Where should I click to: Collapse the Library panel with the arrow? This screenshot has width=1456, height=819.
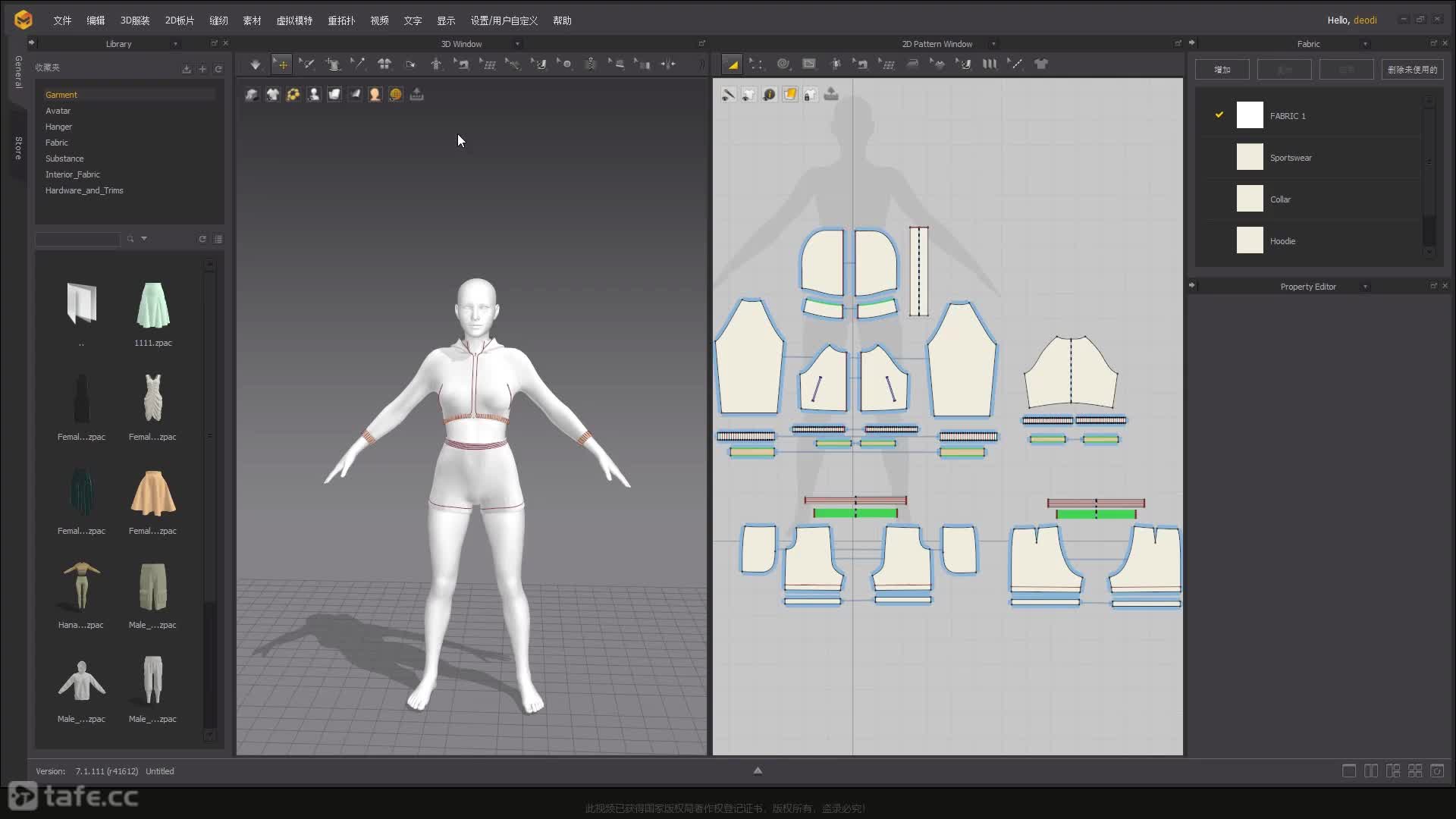(31, 43)
